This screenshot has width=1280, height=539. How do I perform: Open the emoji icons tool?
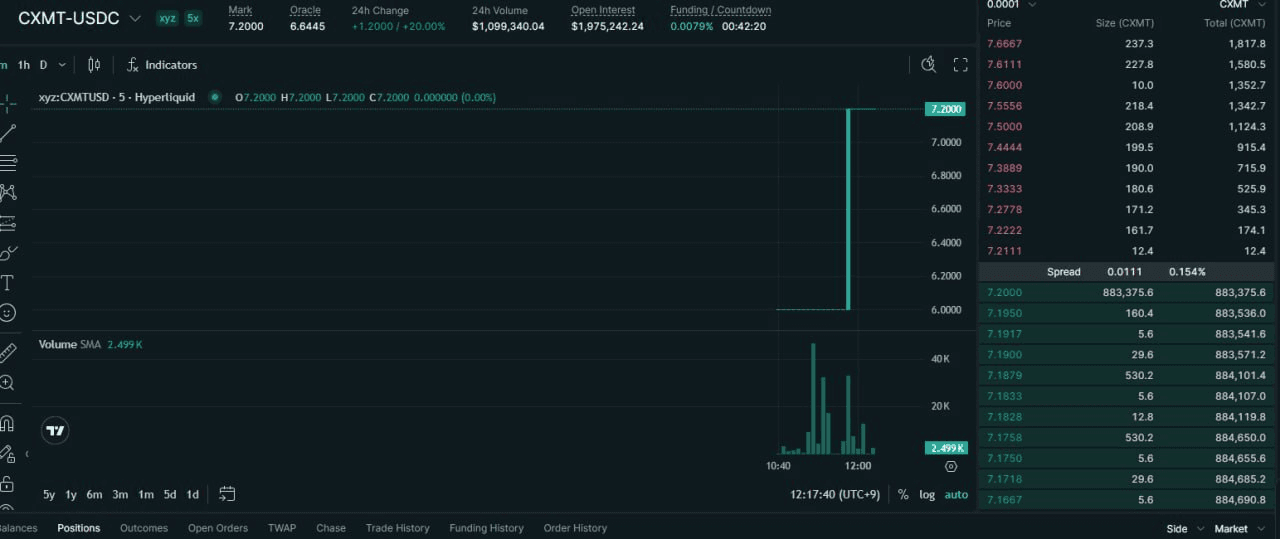click(7, 313)
